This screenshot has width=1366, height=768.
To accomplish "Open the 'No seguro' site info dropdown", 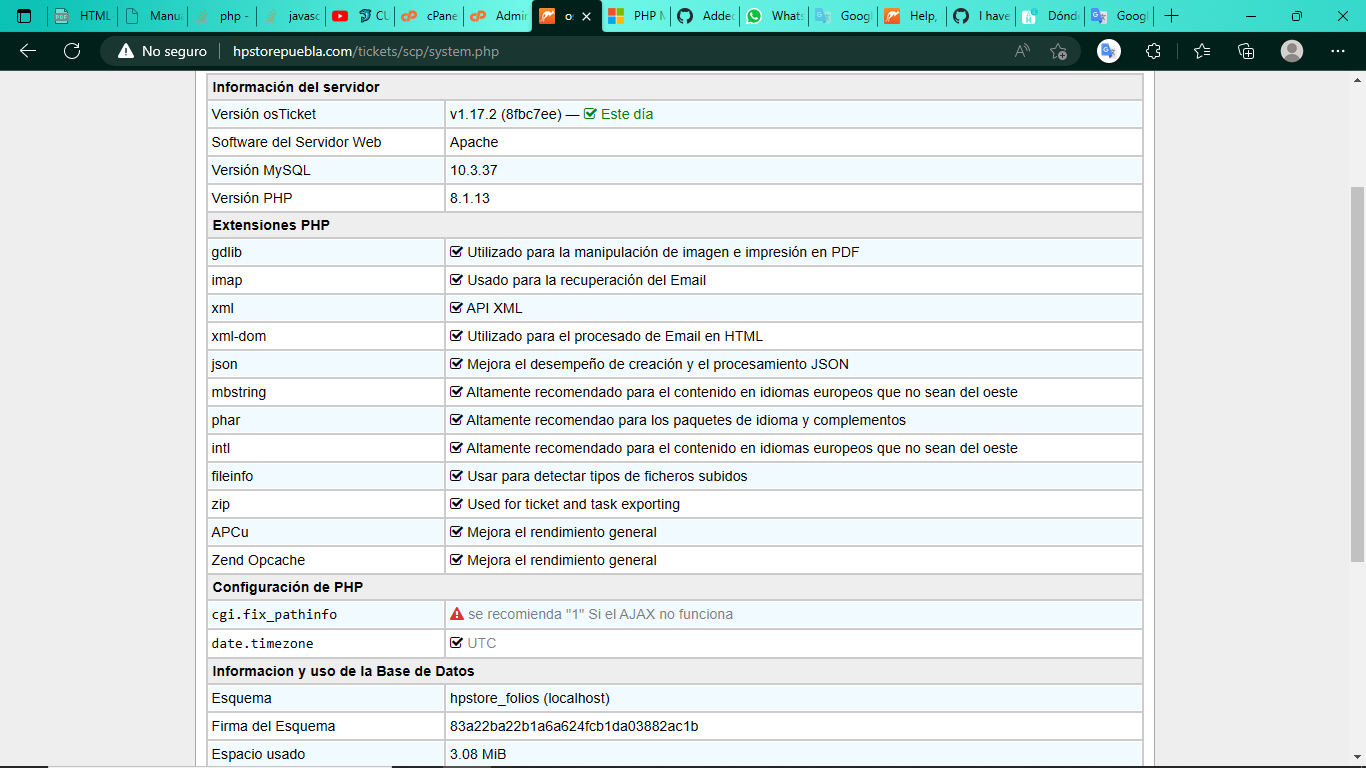I will click(x=162, y=51).
